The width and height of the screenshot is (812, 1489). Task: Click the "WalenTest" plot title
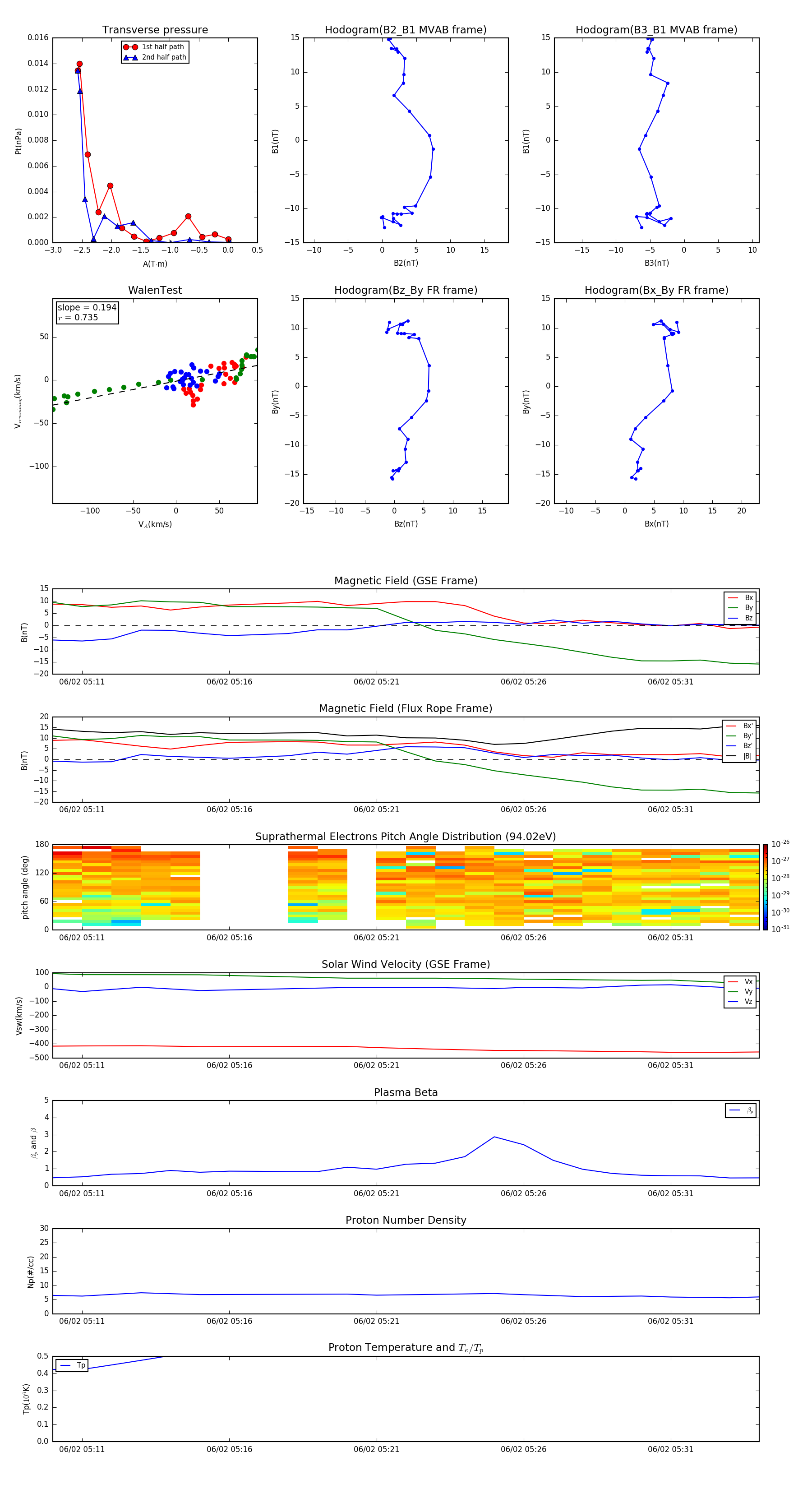[x=155, y=290]
